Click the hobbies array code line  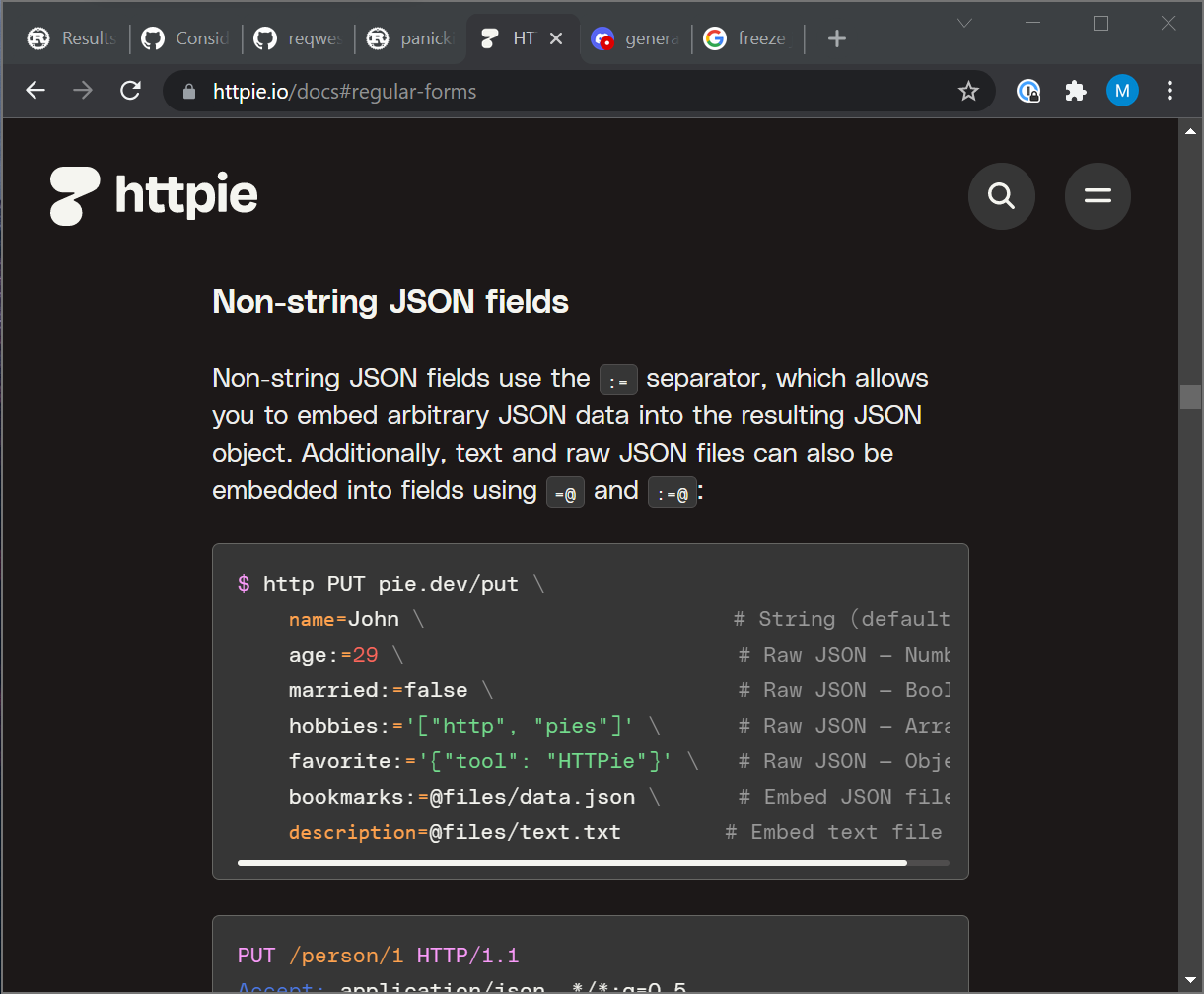point(474,726)
